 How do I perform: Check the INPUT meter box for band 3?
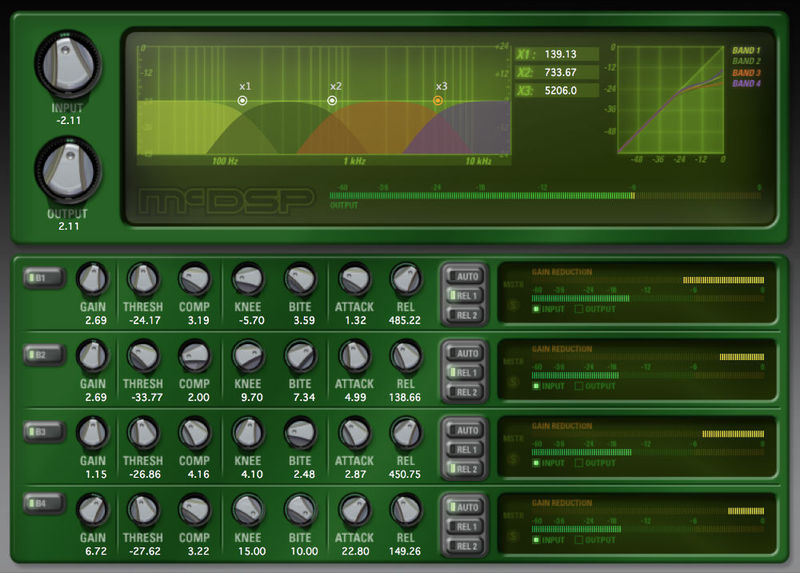point(536,463)
